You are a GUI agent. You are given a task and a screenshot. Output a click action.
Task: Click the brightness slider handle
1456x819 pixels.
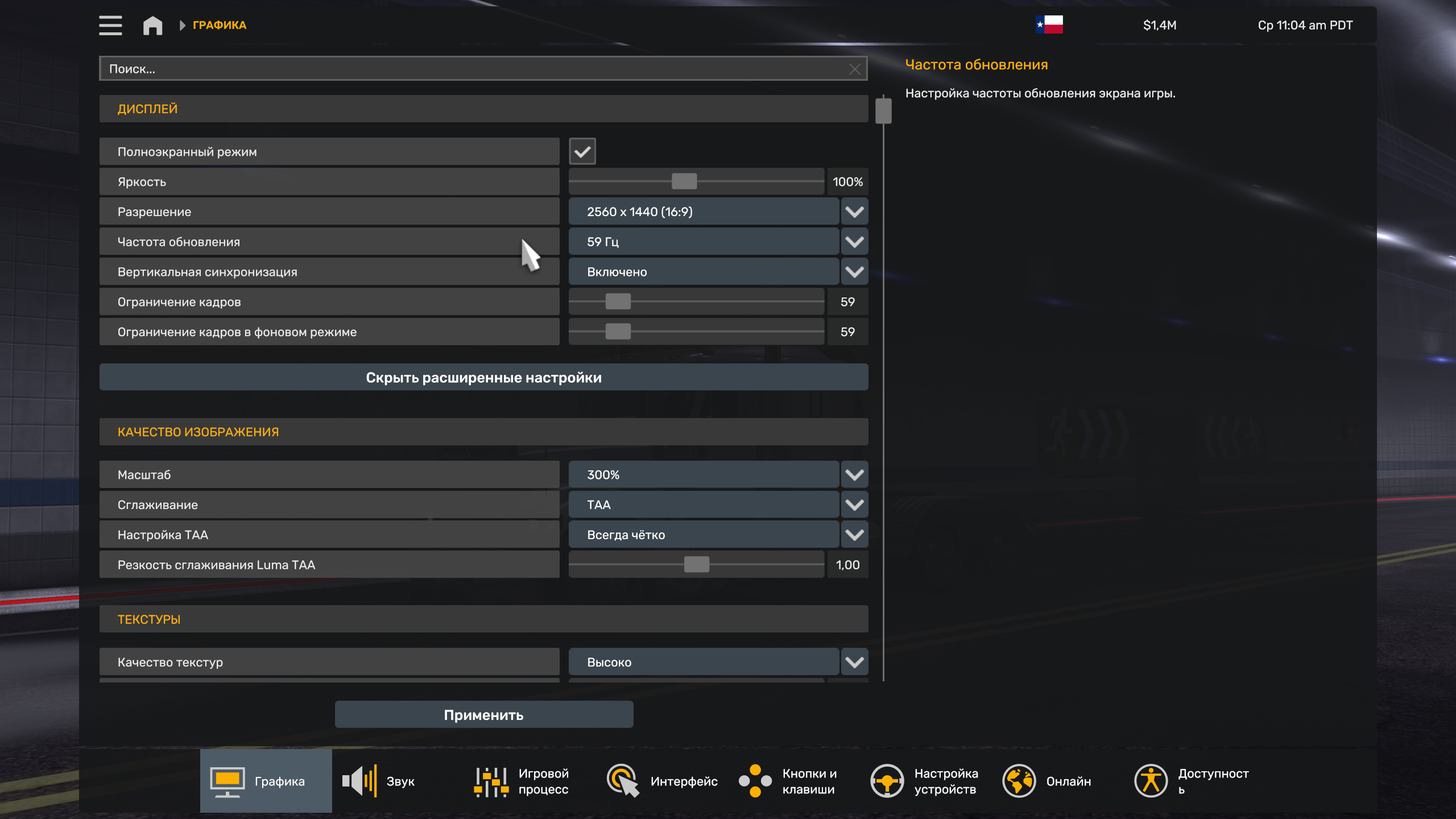[x=684, y=182]
